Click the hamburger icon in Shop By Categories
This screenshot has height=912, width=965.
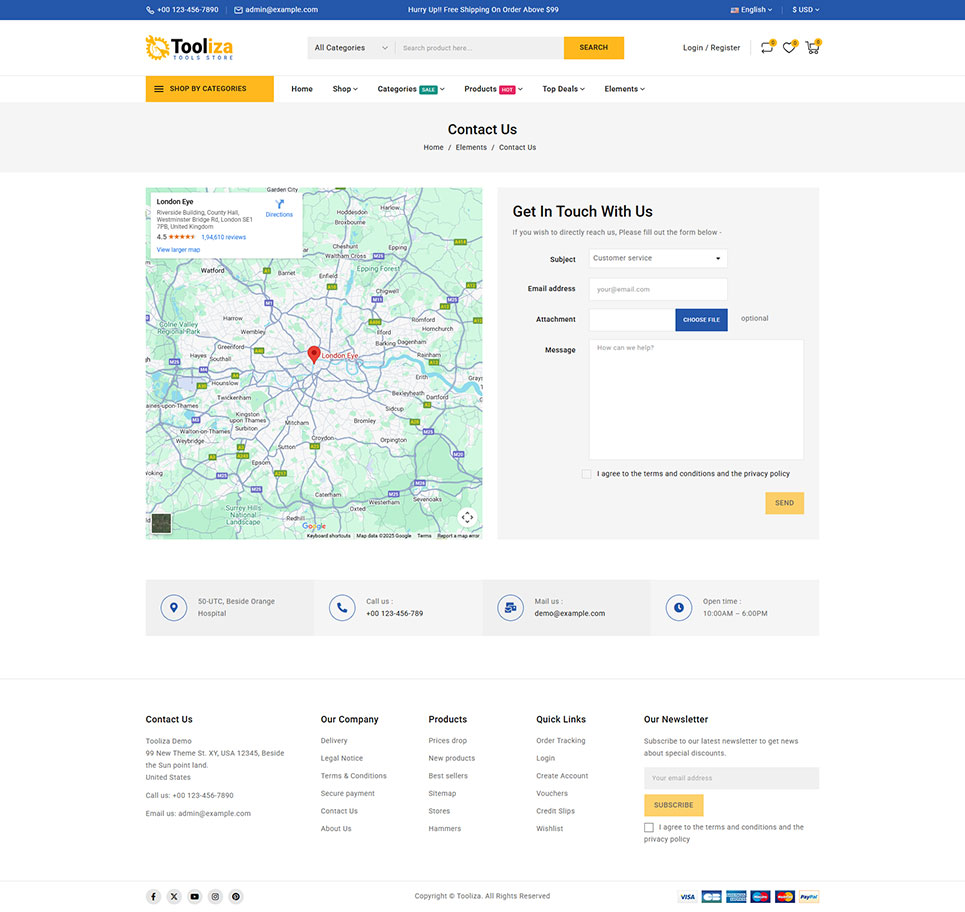click(159, 89)
